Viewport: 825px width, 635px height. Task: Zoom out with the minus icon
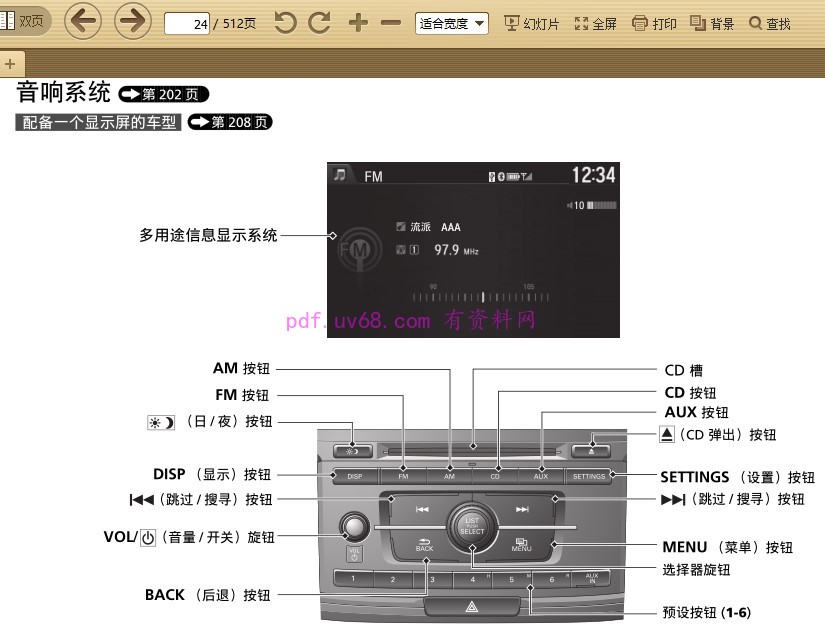pos(391,22)
